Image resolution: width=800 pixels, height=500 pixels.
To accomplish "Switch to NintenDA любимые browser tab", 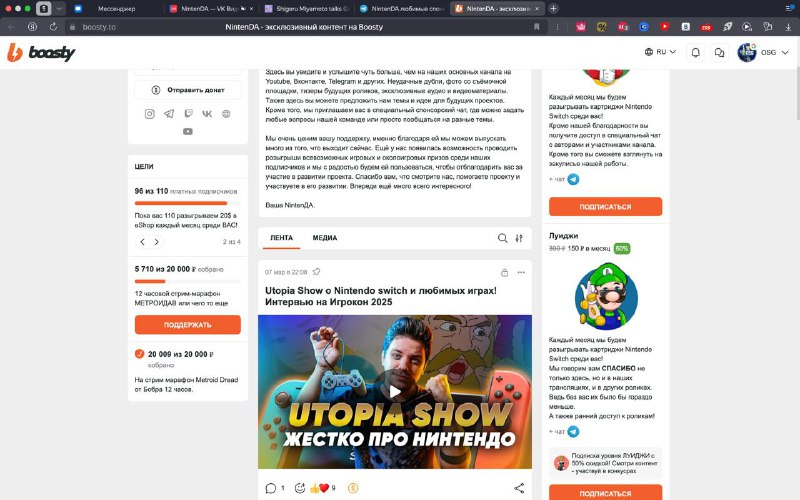I will coord(403,9).
